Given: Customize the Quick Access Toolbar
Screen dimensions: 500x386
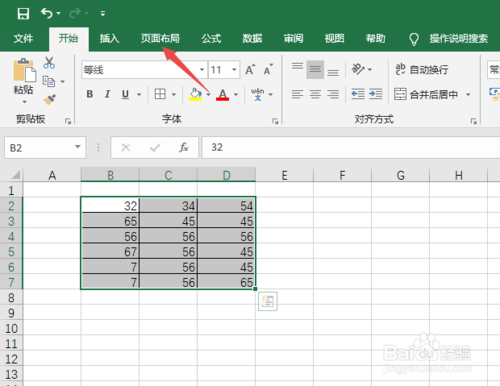Looking at the screenshot, I should tap(103, 14).
